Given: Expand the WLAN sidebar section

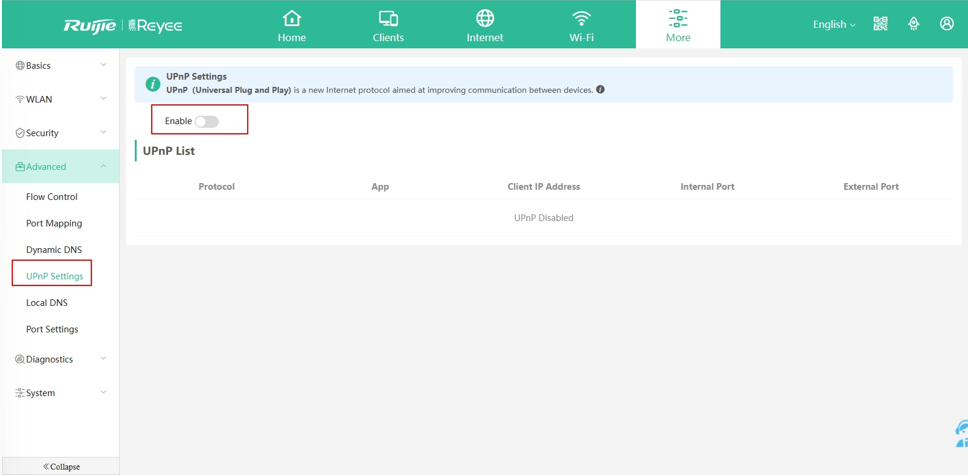Looking at the screenshot, I should click(x=60, y=100).
